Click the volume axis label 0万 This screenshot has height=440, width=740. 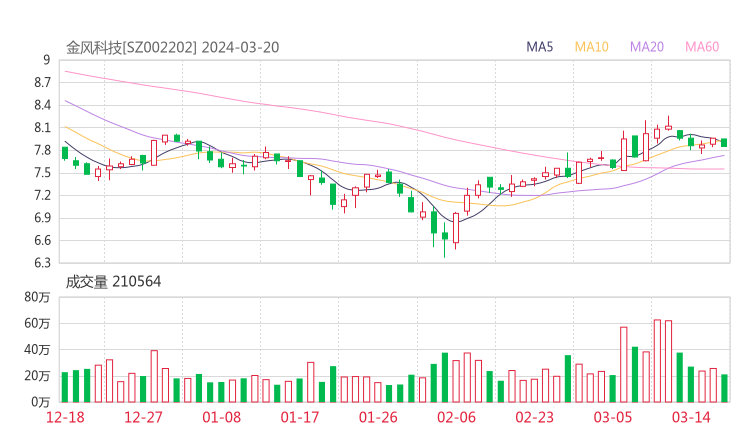(x=41, y=402)
